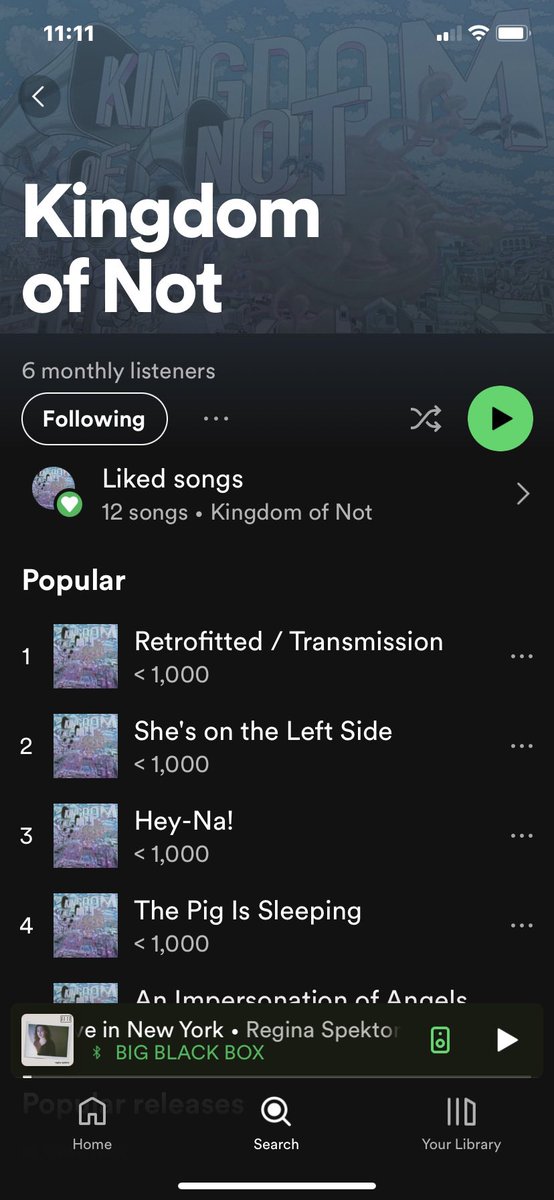Viewport: 554px width, 1200px height.
Task: Switch to the Search tab
Action: pos(276,1123)
